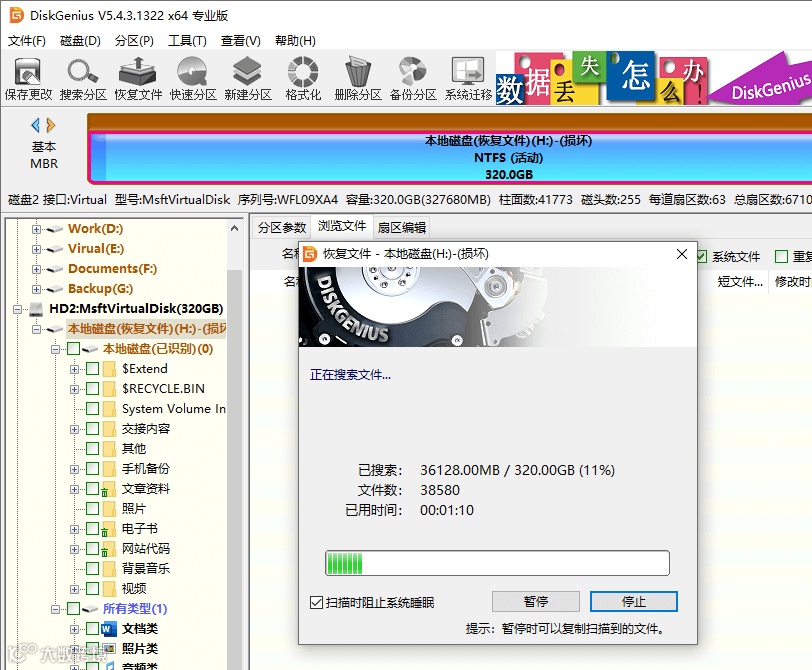Go to next disk with right arrow
This screenshot has width=812, height=670.
[x=51, y=125]
